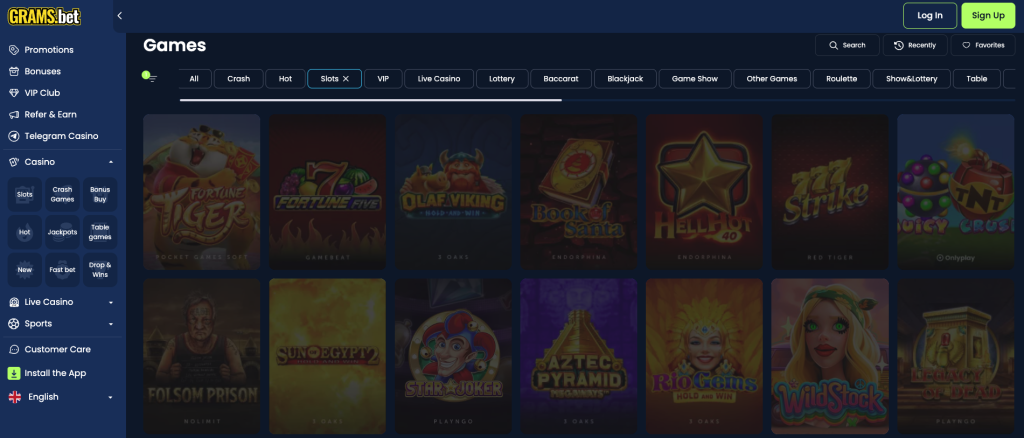This screenshot has height=438, width=1024.
Task: Click the Live Casino sidebar icon
Action: pyautogui.click(x=14, y=302)
